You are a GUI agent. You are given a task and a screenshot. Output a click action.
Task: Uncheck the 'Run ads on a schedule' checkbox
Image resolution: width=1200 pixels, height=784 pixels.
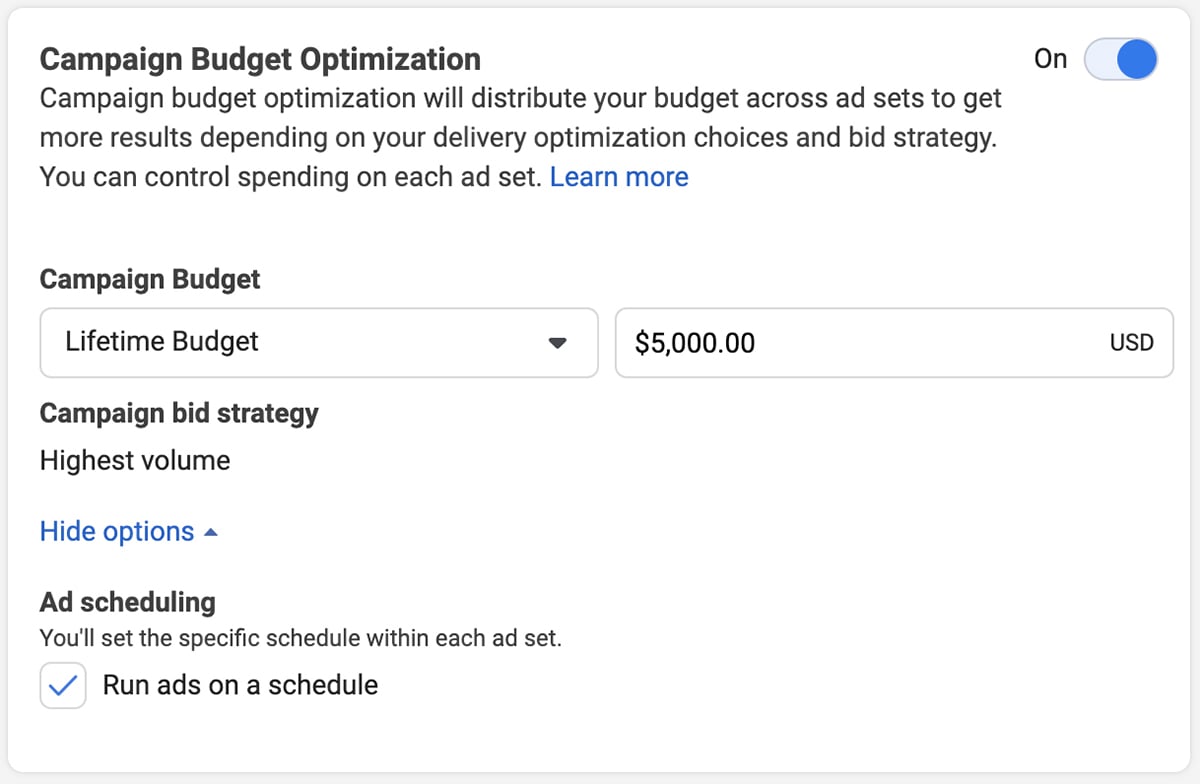63,686
